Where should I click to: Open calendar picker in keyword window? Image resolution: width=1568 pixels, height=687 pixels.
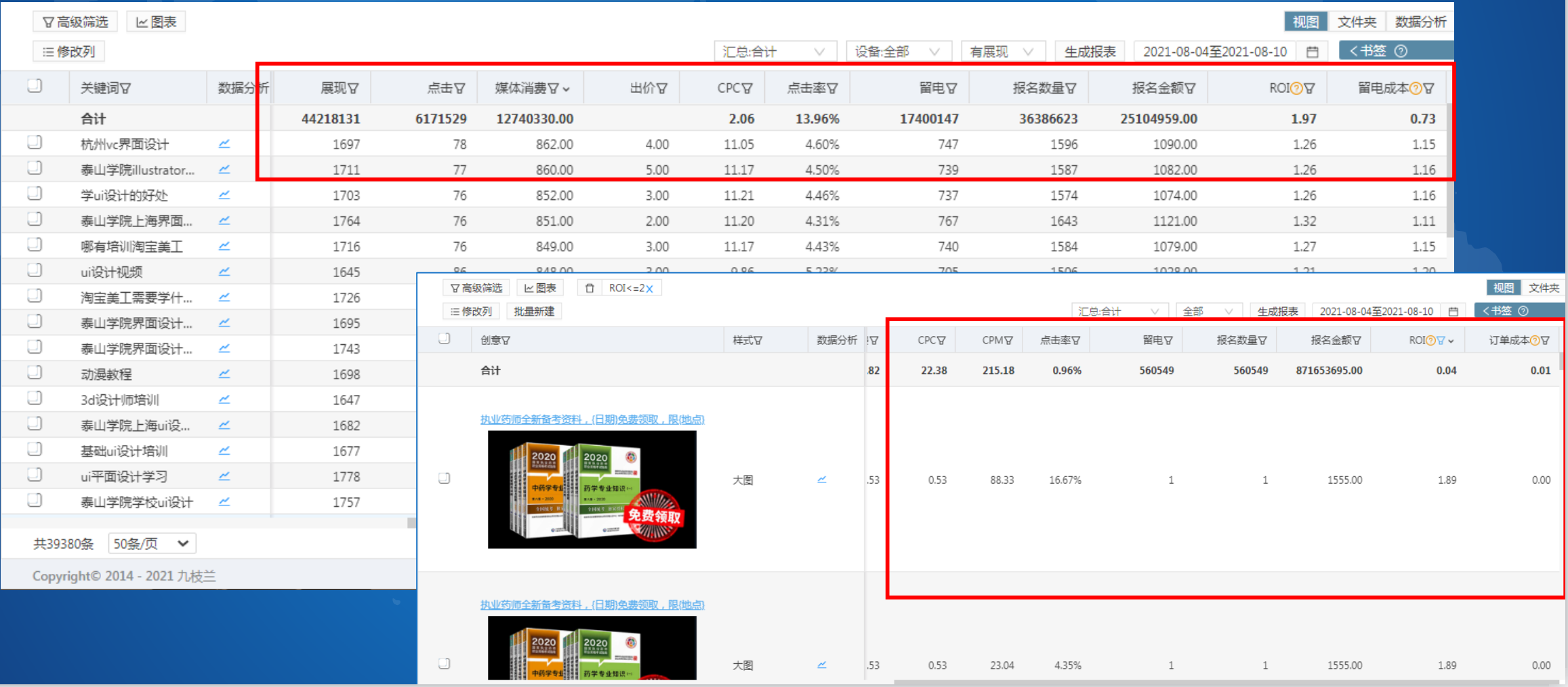1313,51
